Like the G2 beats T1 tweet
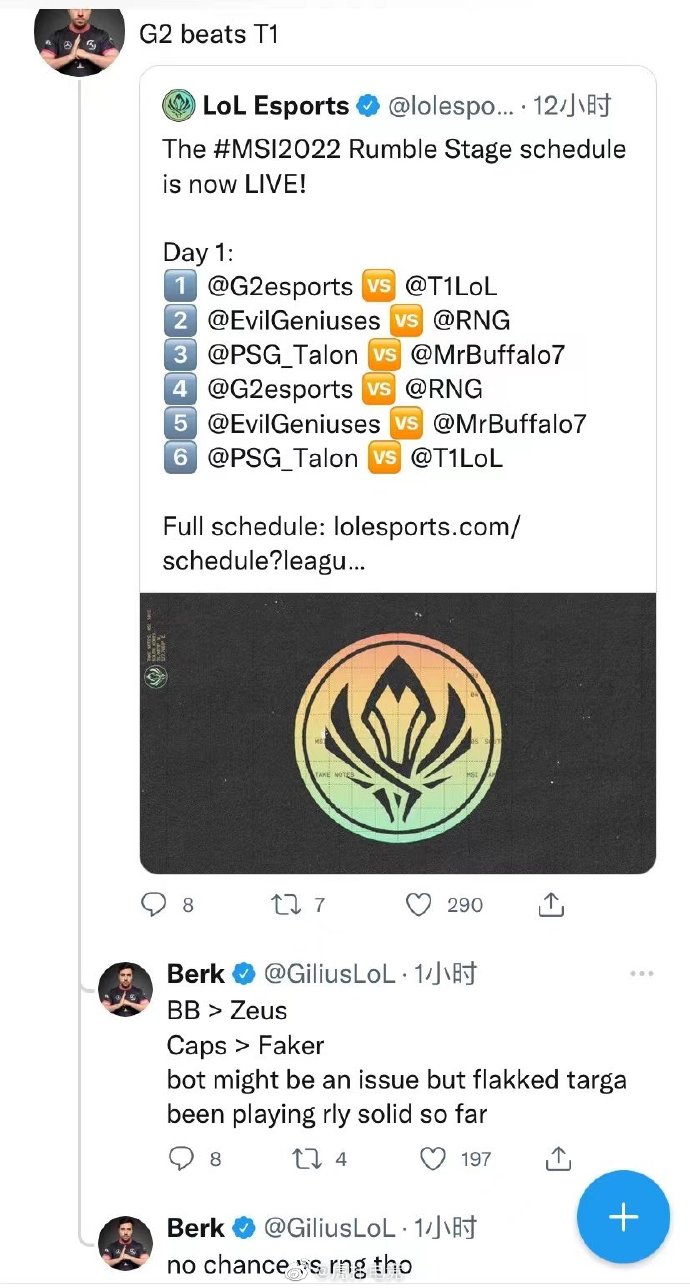Image resolution: width=690 pixels, height=1288 pixels. coord(419,905)
